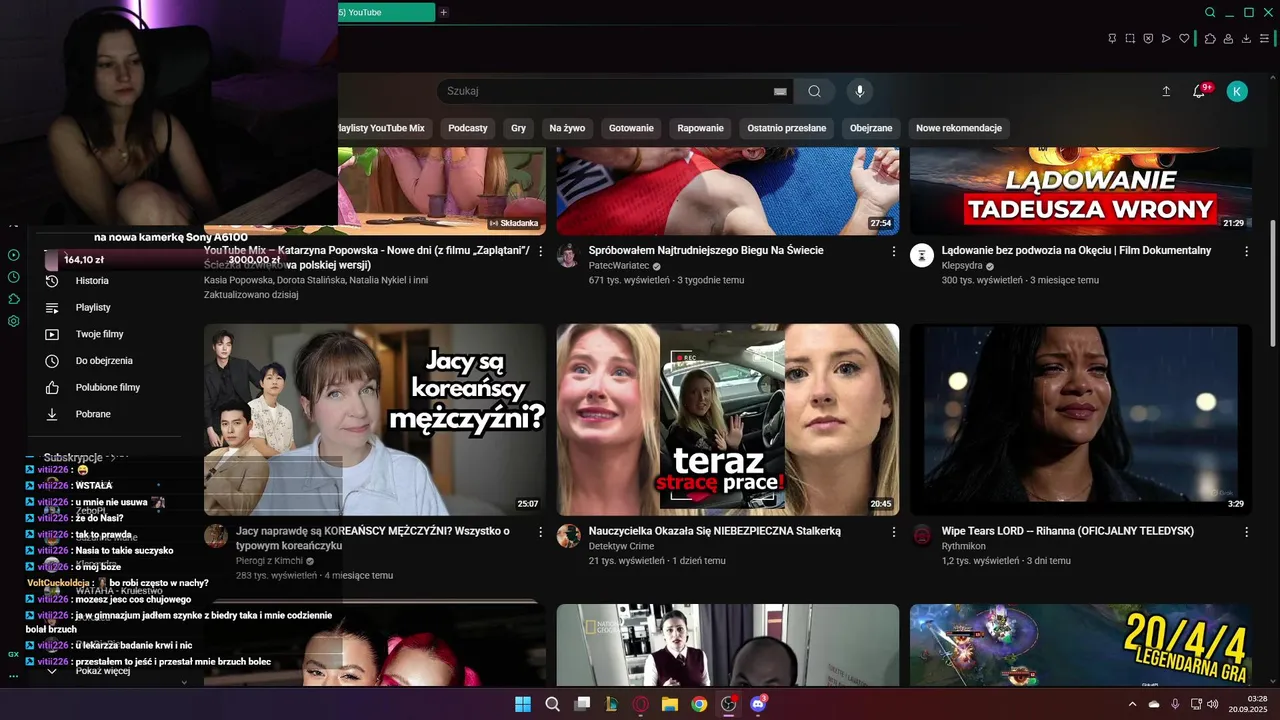Open options menu for Lądowanie bez podwozia video

(1246, 252)
